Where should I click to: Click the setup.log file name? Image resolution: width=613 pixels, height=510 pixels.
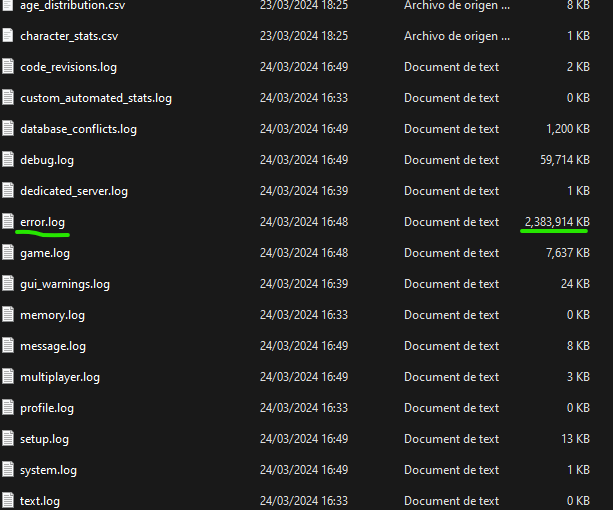point(45,439)
